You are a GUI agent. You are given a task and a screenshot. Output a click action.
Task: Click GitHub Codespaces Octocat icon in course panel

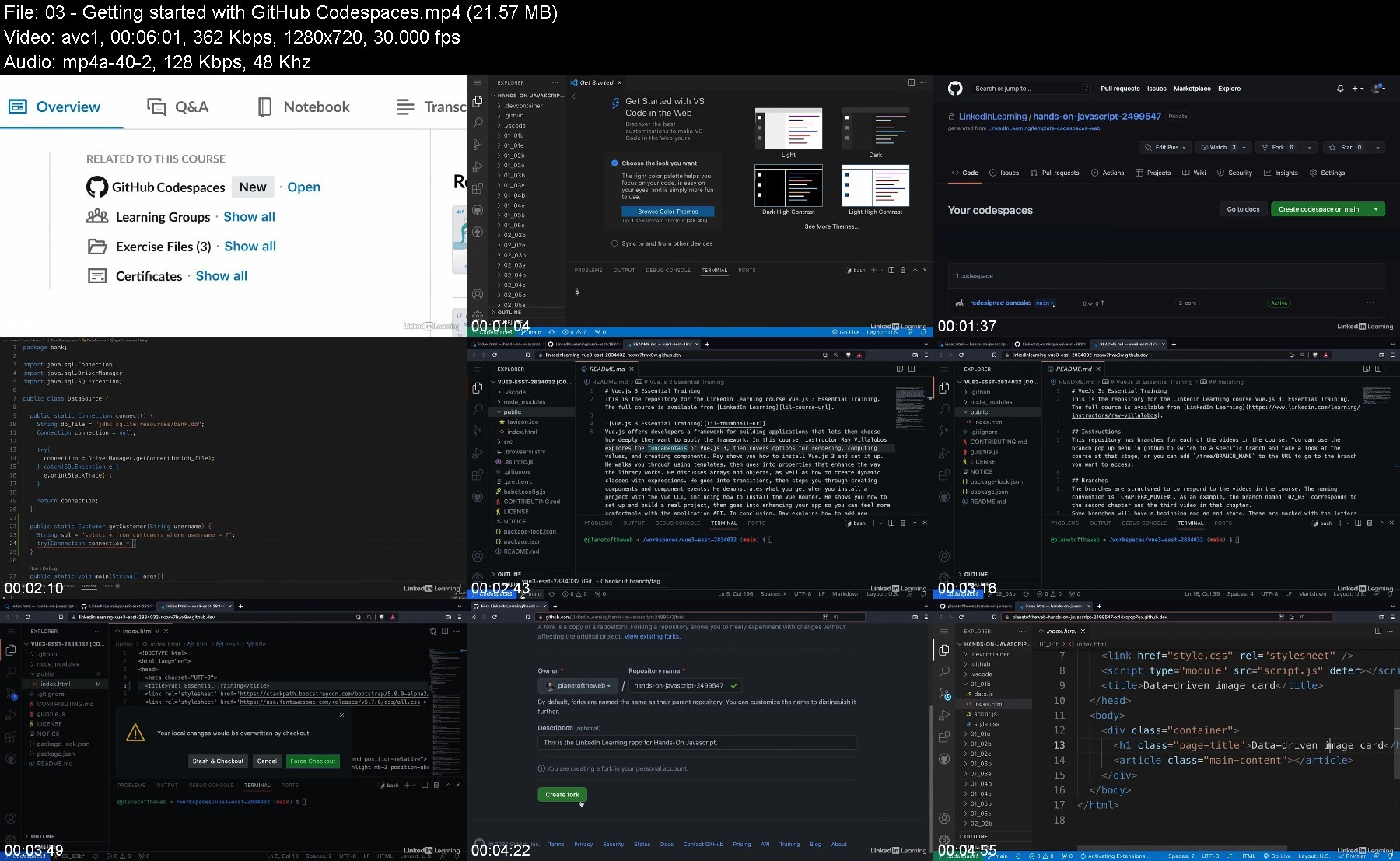97,187
